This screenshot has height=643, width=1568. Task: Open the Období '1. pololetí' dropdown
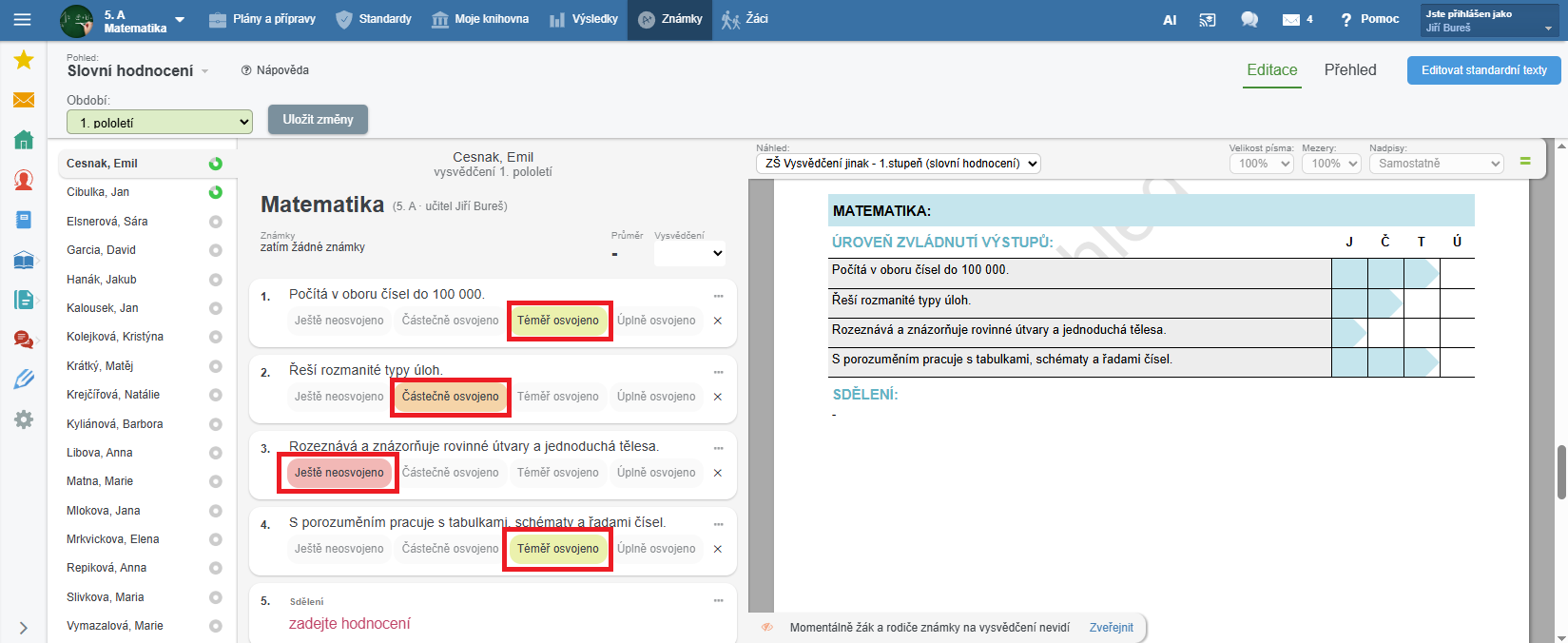160,123
